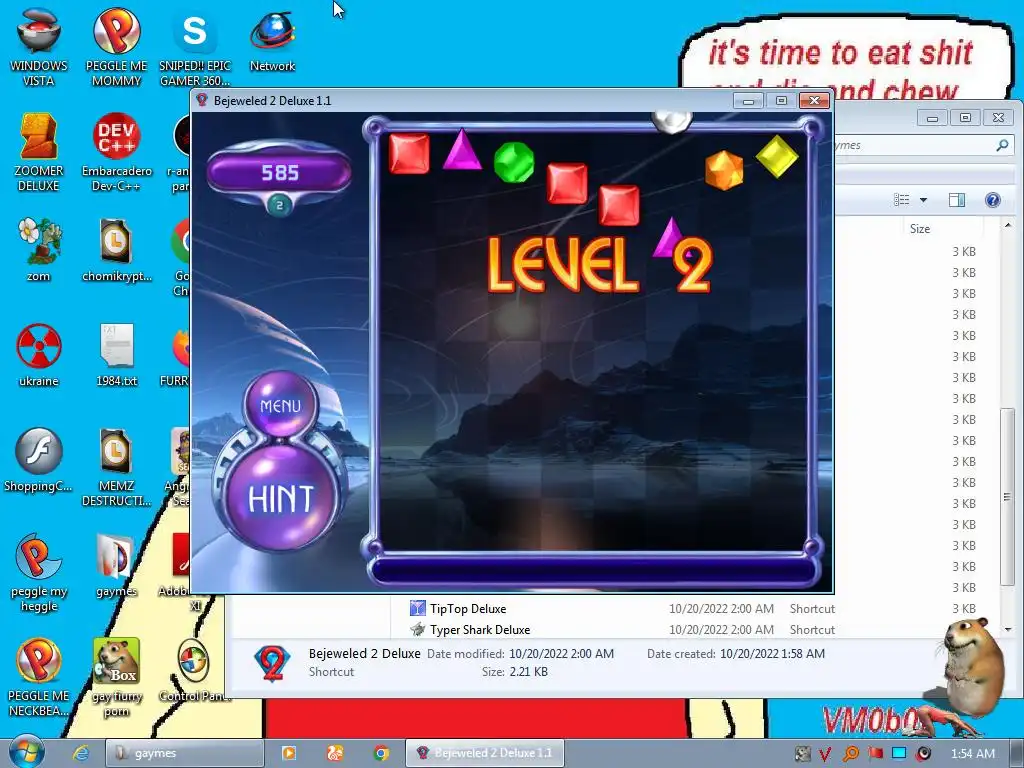This screenshot has height=768, width=1024.
Task: Click the HINT button in Bejeweled
Action: [x=281, y=498]
